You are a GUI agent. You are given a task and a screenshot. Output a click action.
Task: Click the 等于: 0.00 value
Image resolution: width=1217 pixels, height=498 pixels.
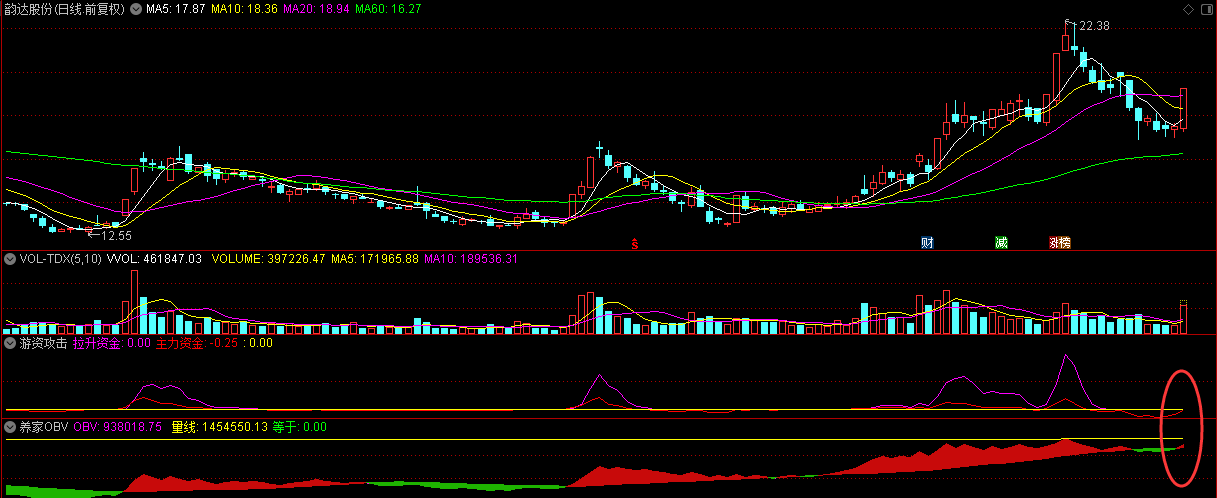[x=300, y=427]
